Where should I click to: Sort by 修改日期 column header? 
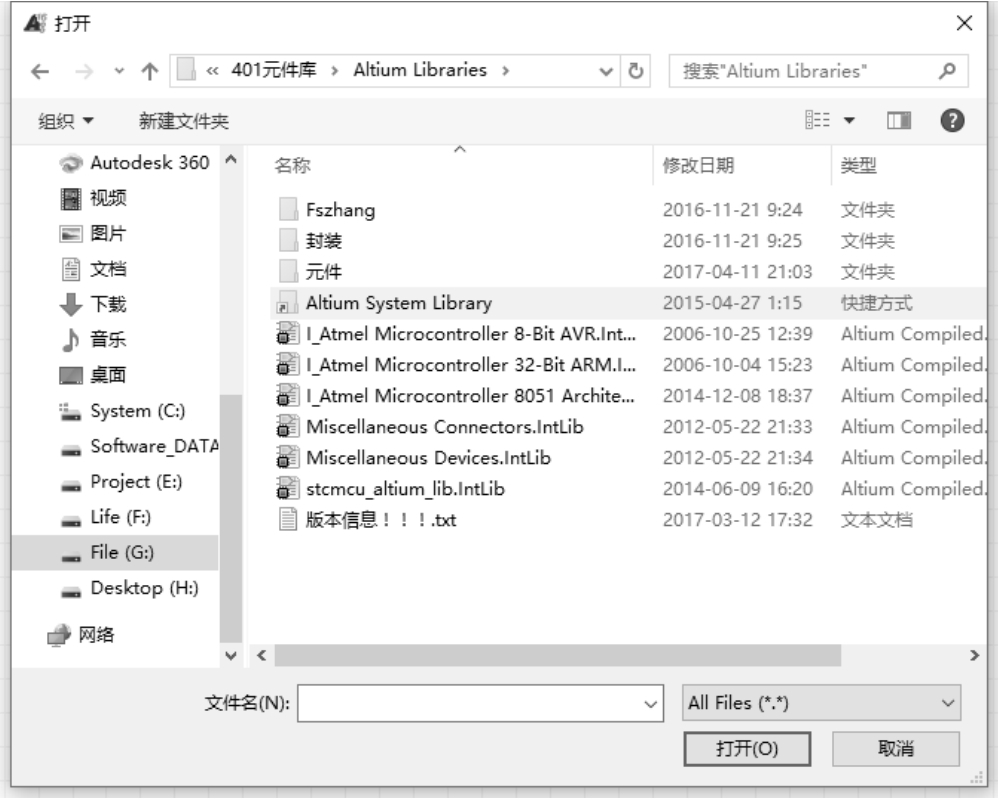click(x=698, y=166)
